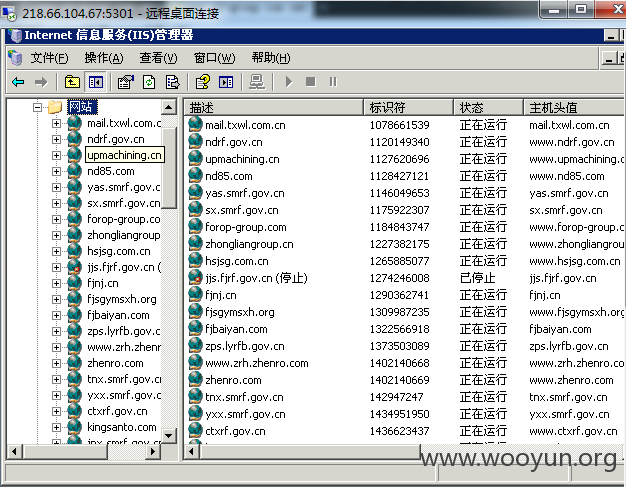Sort by the 标识符 column header

click(x=408, y=107)
